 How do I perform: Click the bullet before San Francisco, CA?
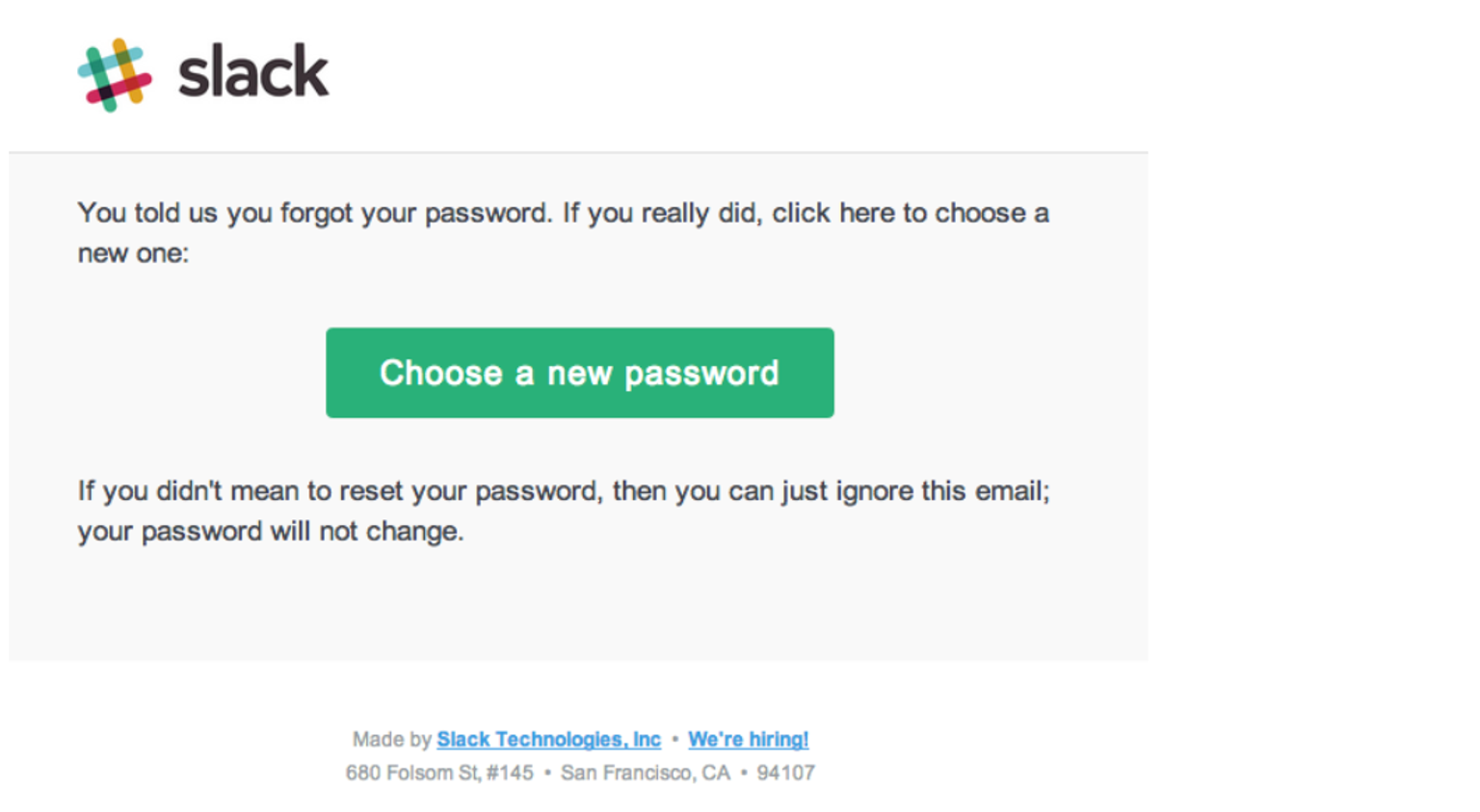[547, 773]
